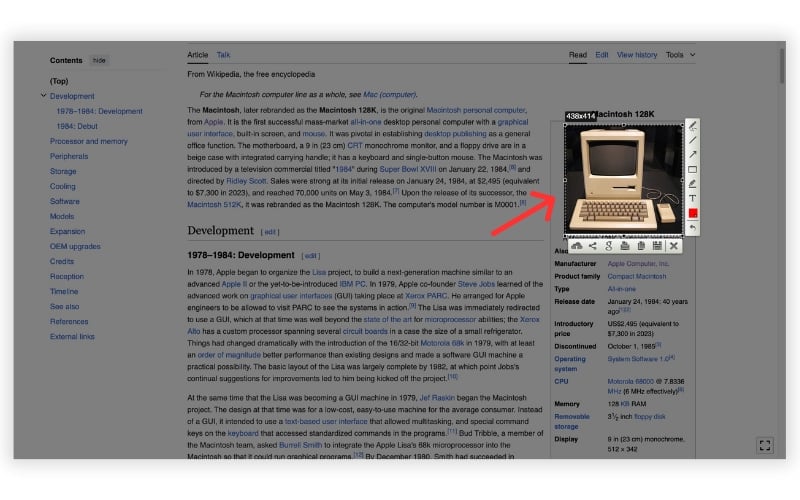Jump to References section
Screen dimensions: 800x500
click(69, 321)
